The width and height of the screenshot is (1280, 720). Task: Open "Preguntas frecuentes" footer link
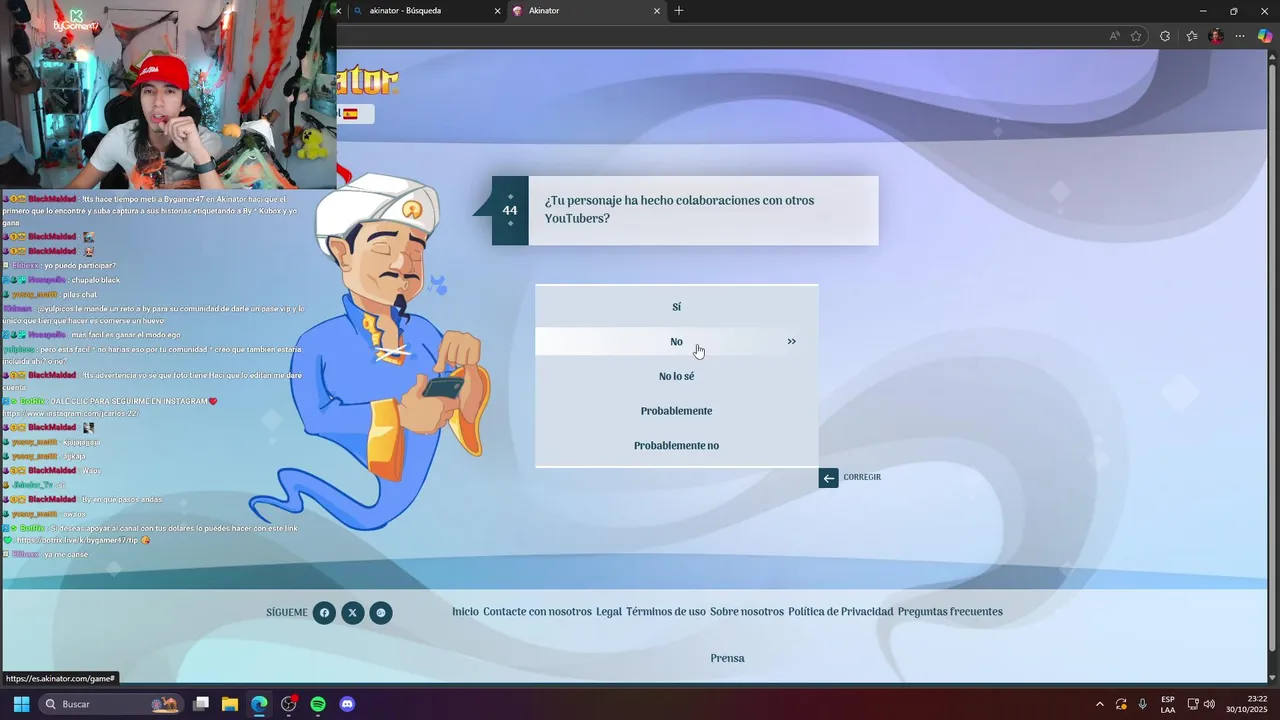[950, 612]
